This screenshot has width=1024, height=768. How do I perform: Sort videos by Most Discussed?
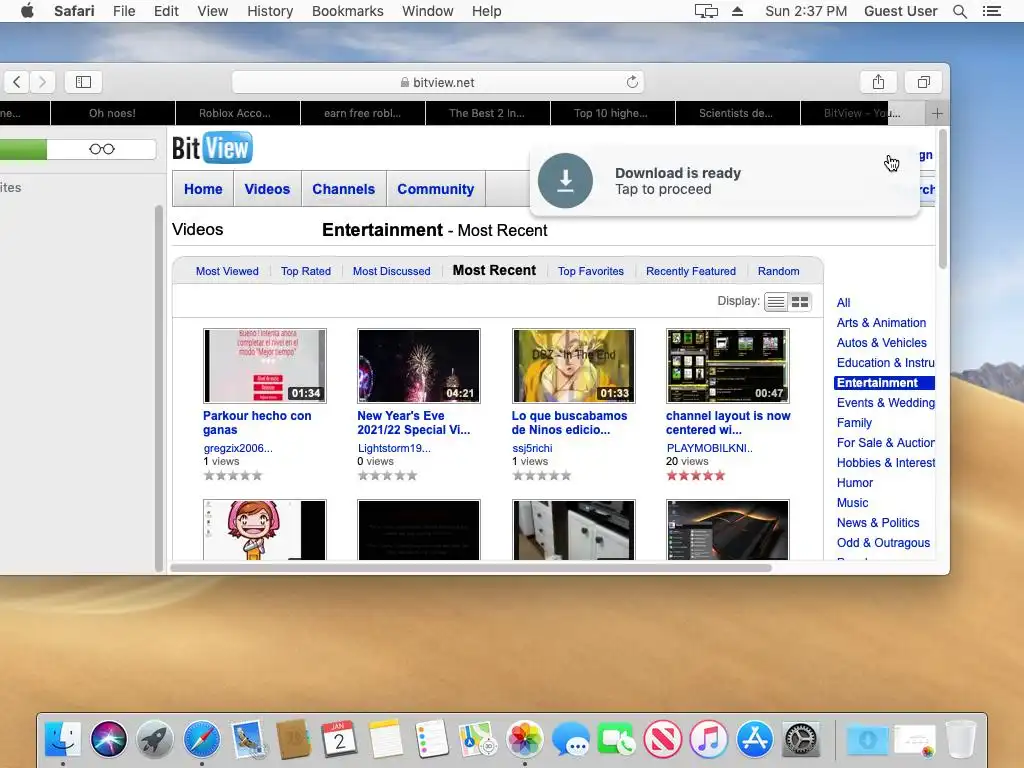click(x=391, y=271)
